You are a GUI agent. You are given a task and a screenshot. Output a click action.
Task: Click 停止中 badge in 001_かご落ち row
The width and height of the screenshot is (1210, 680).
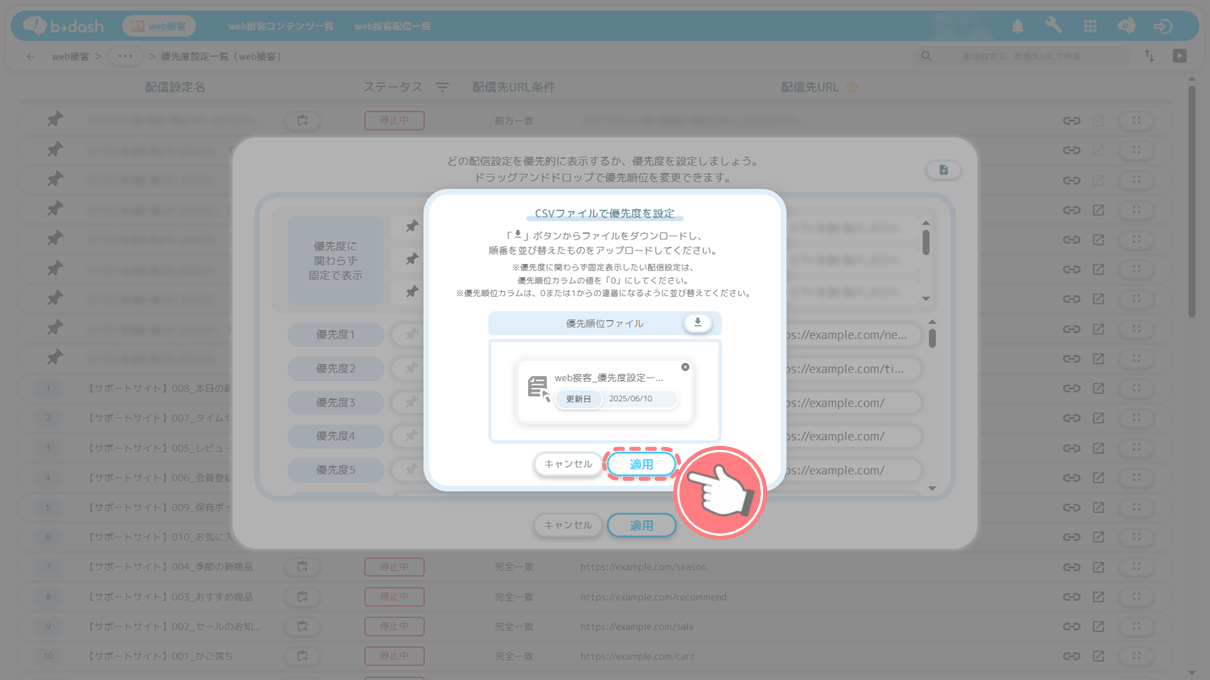(x=394, y=657)
